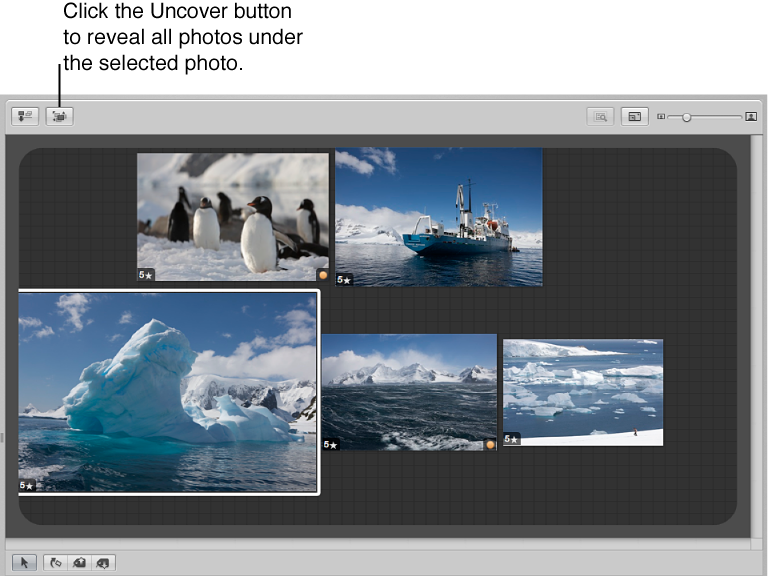Screen dimensions: 768x578
Task: Click the Scale to Fit button
Action: click(633, 117)
